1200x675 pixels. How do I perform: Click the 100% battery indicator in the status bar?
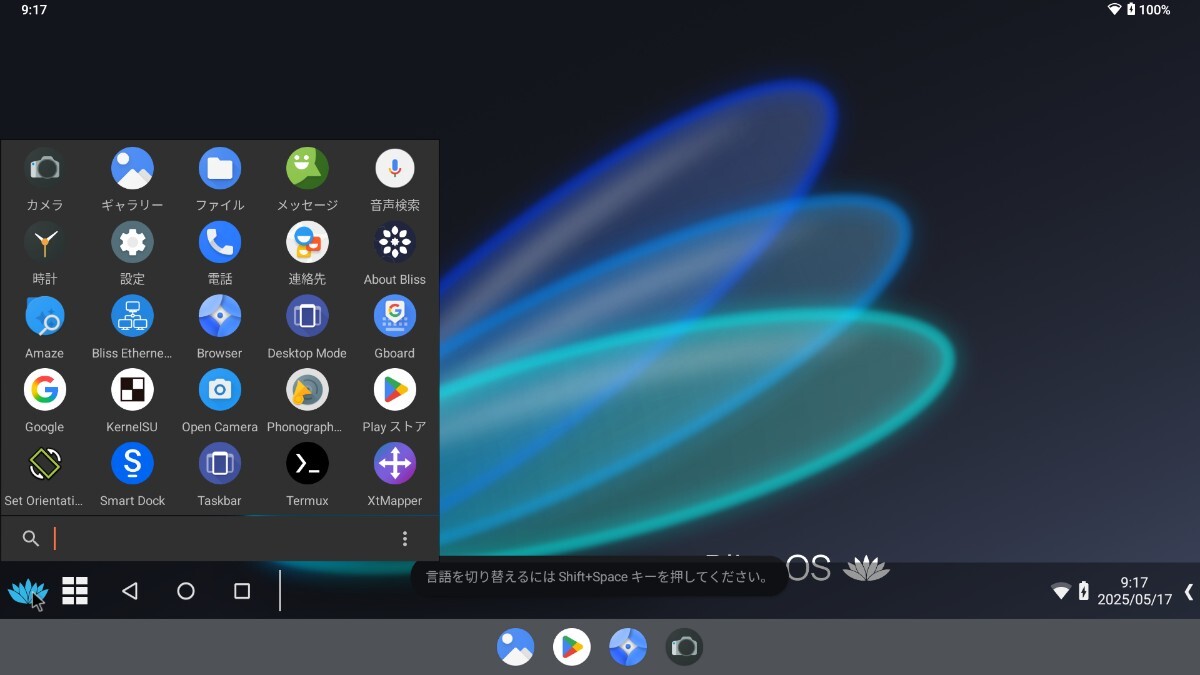pyautogui.click(x=1149, y=9)
